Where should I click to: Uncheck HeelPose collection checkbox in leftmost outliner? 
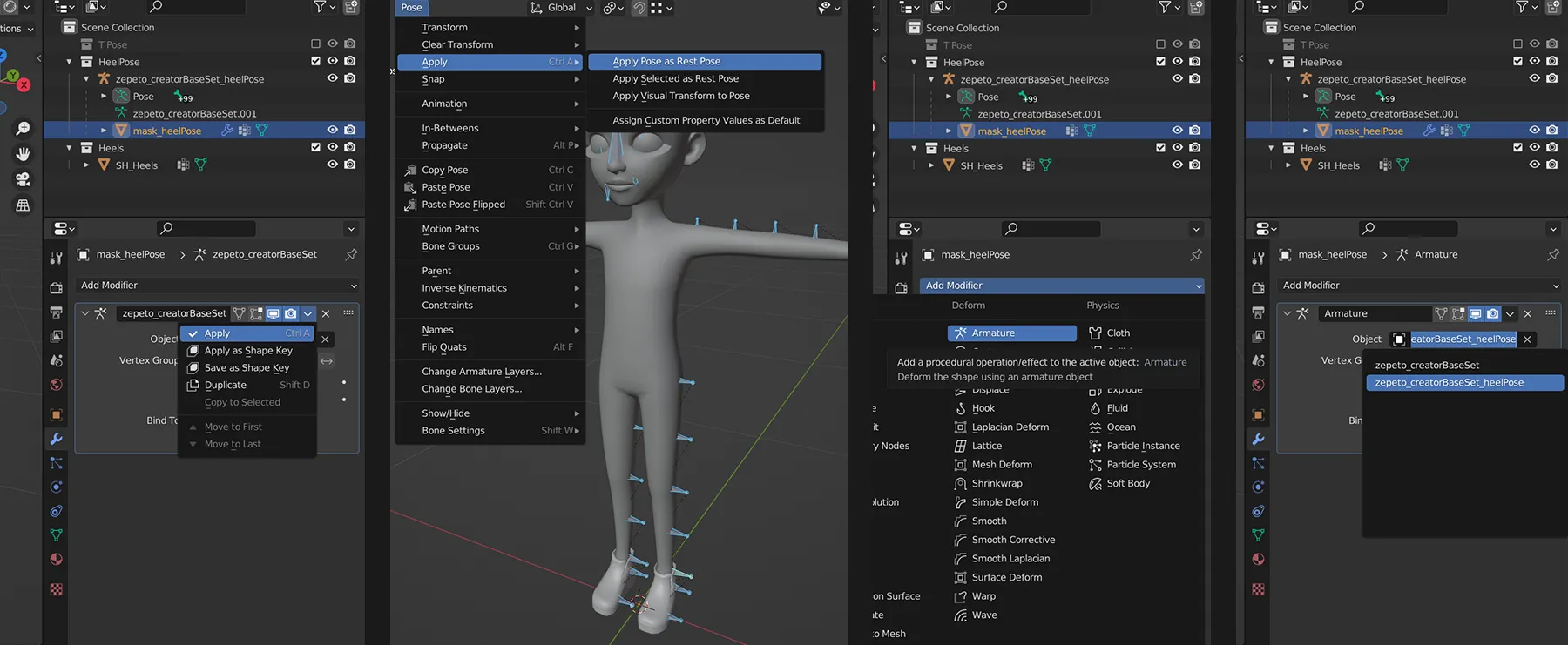316,61
